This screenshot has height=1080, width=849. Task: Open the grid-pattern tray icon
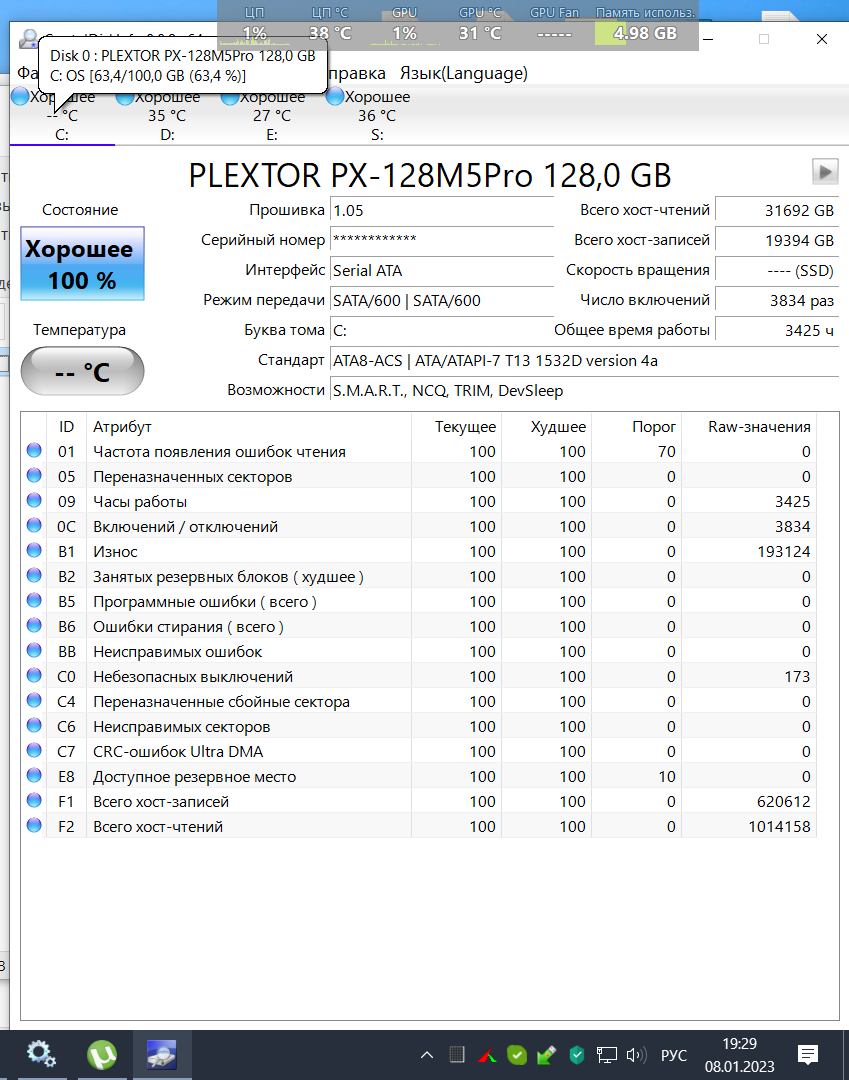tap(457, 1055)
